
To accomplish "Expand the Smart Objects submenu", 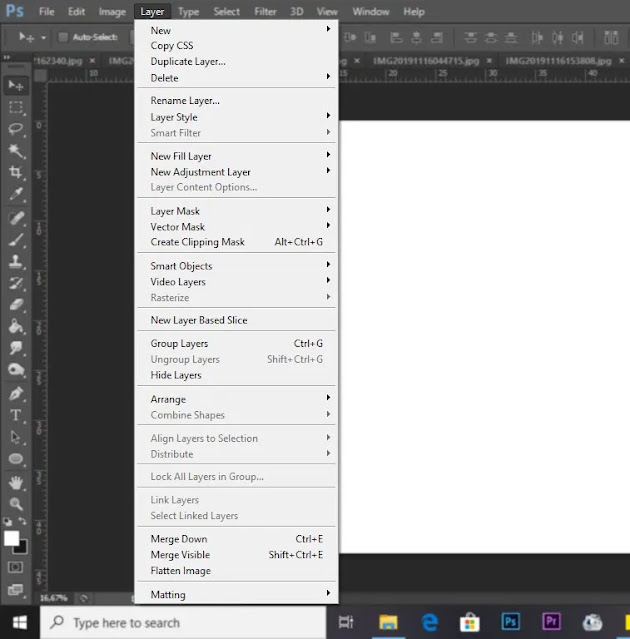I will [x=236, y=266].
